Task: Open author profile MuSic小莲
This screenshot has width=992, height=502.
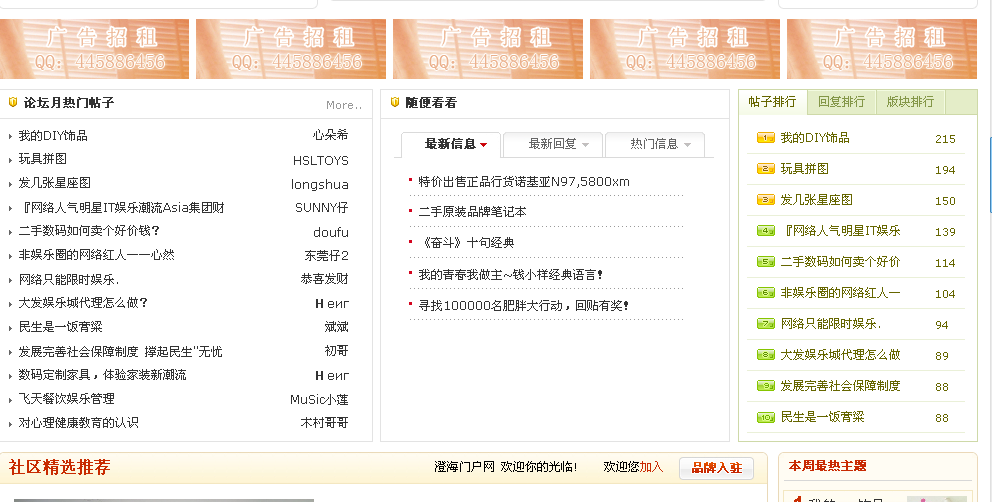Action: click(319, 399)
